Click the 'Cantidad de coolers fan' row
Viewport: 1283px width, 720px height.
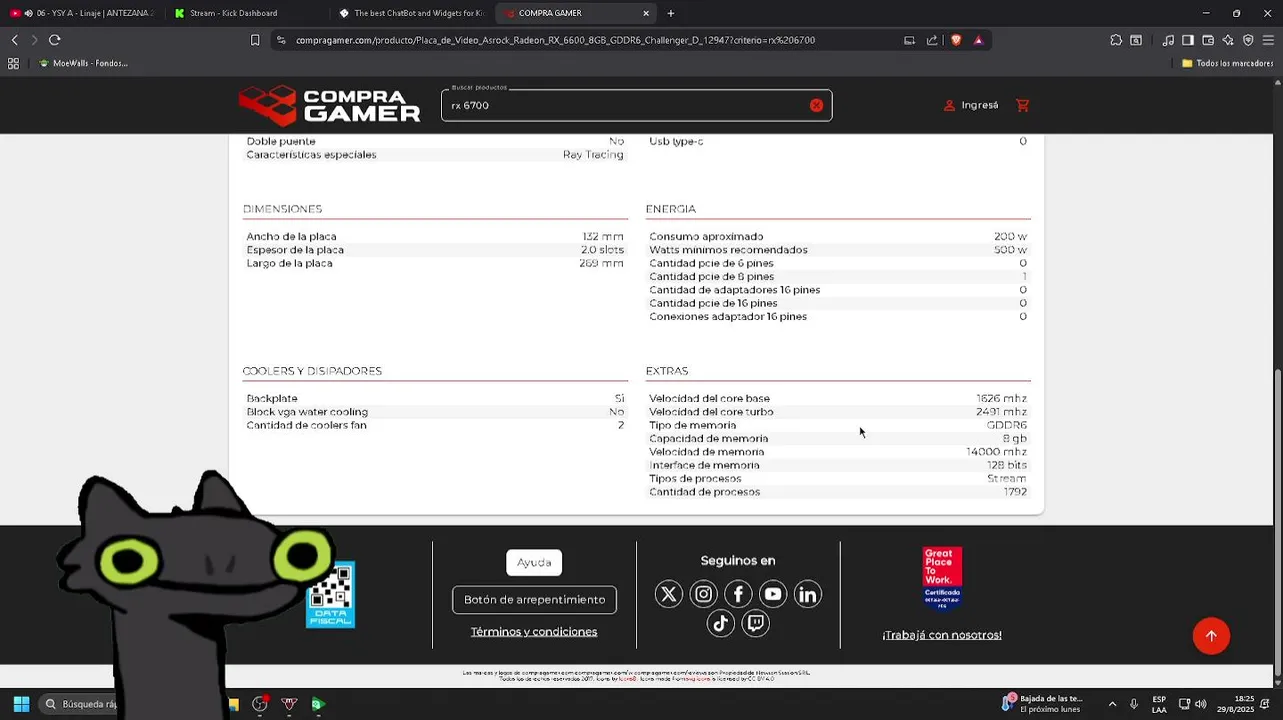435,425
